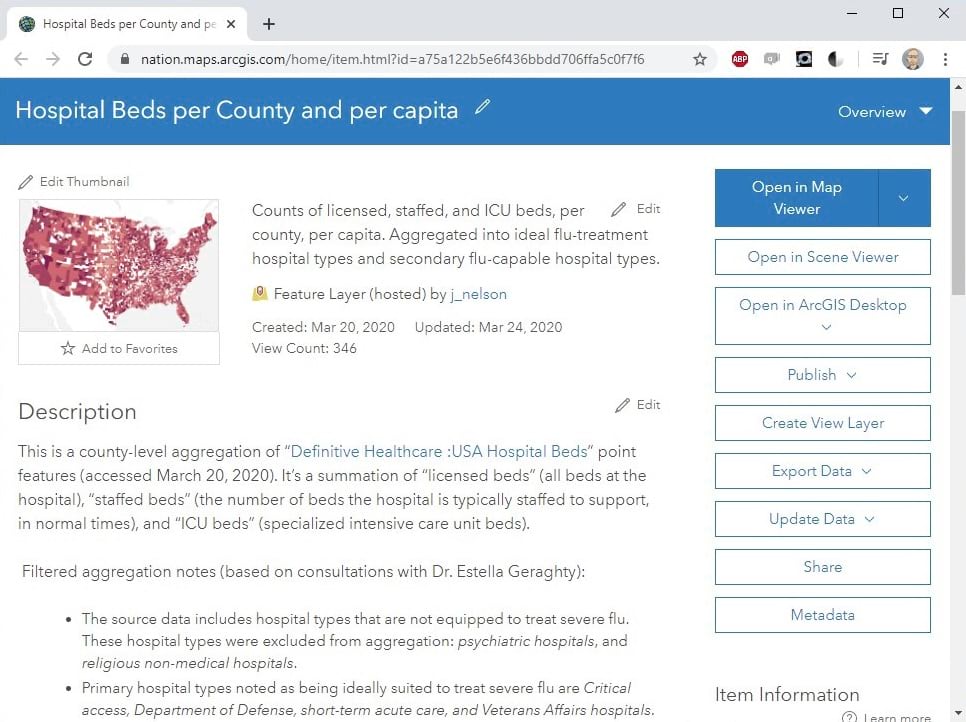Viewport: 966px width, 722px height.
Task: Open the Overview dropdown menu
Action: click(x=885, y=112)
